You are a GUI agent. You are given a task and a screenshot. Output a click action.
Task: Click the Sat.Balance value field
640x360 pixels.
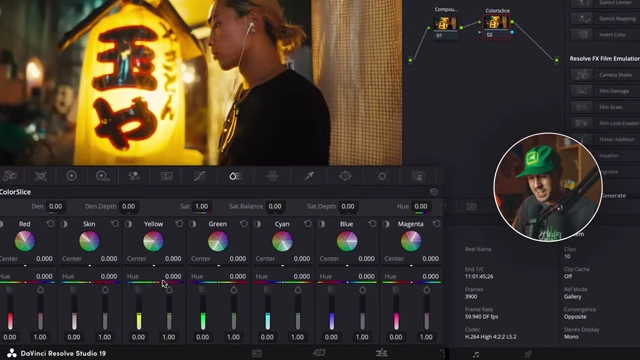[x=275, y=207]
